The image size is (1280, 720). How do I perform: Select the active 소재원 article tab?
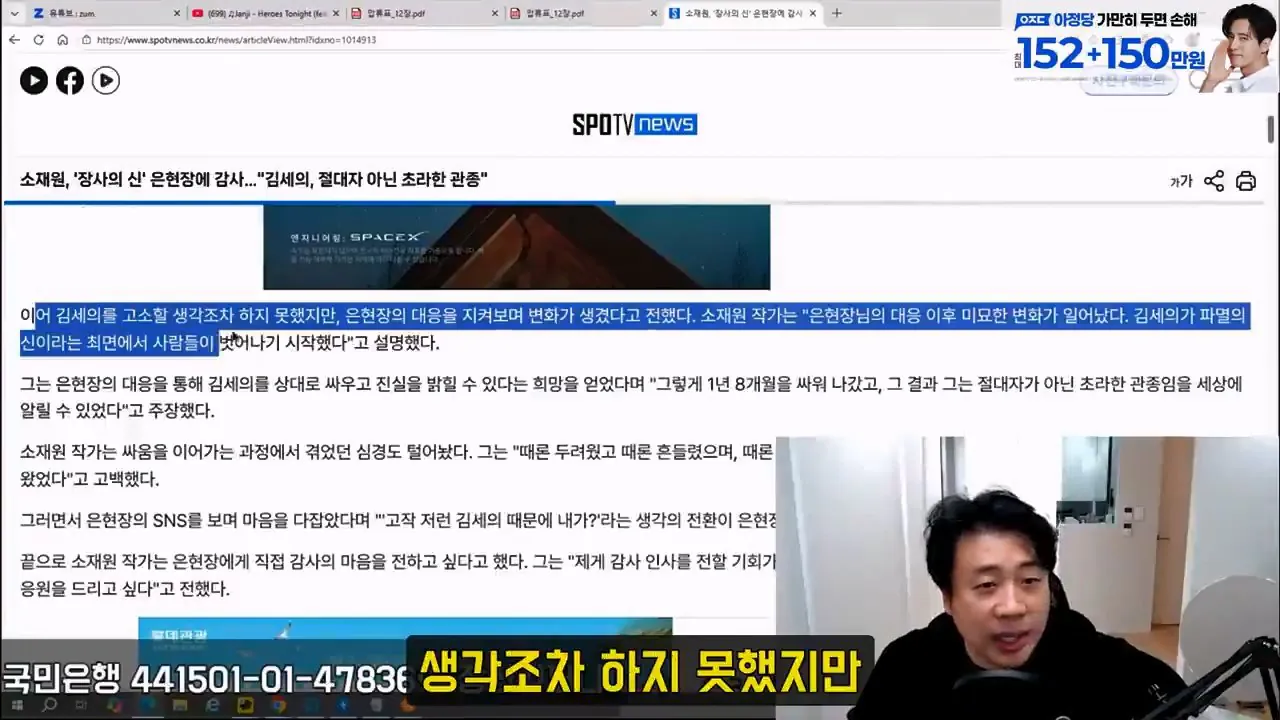pyautogui.click(x=745, y=13)
